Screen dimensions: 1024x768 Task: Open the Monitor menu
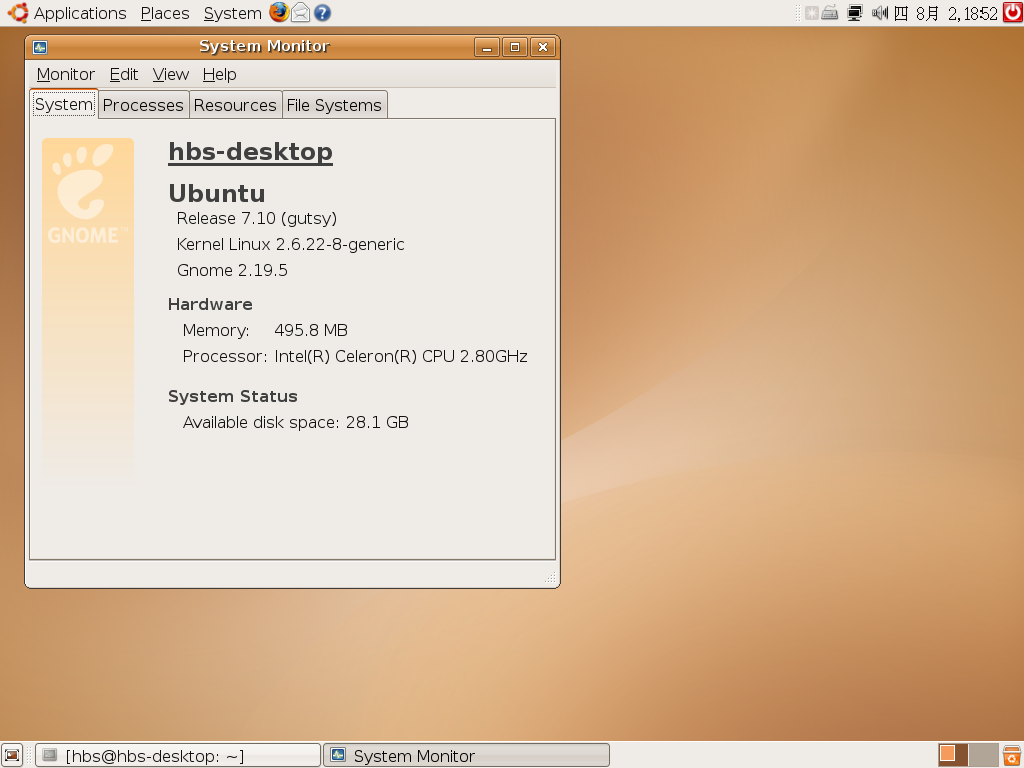[65, 74]
